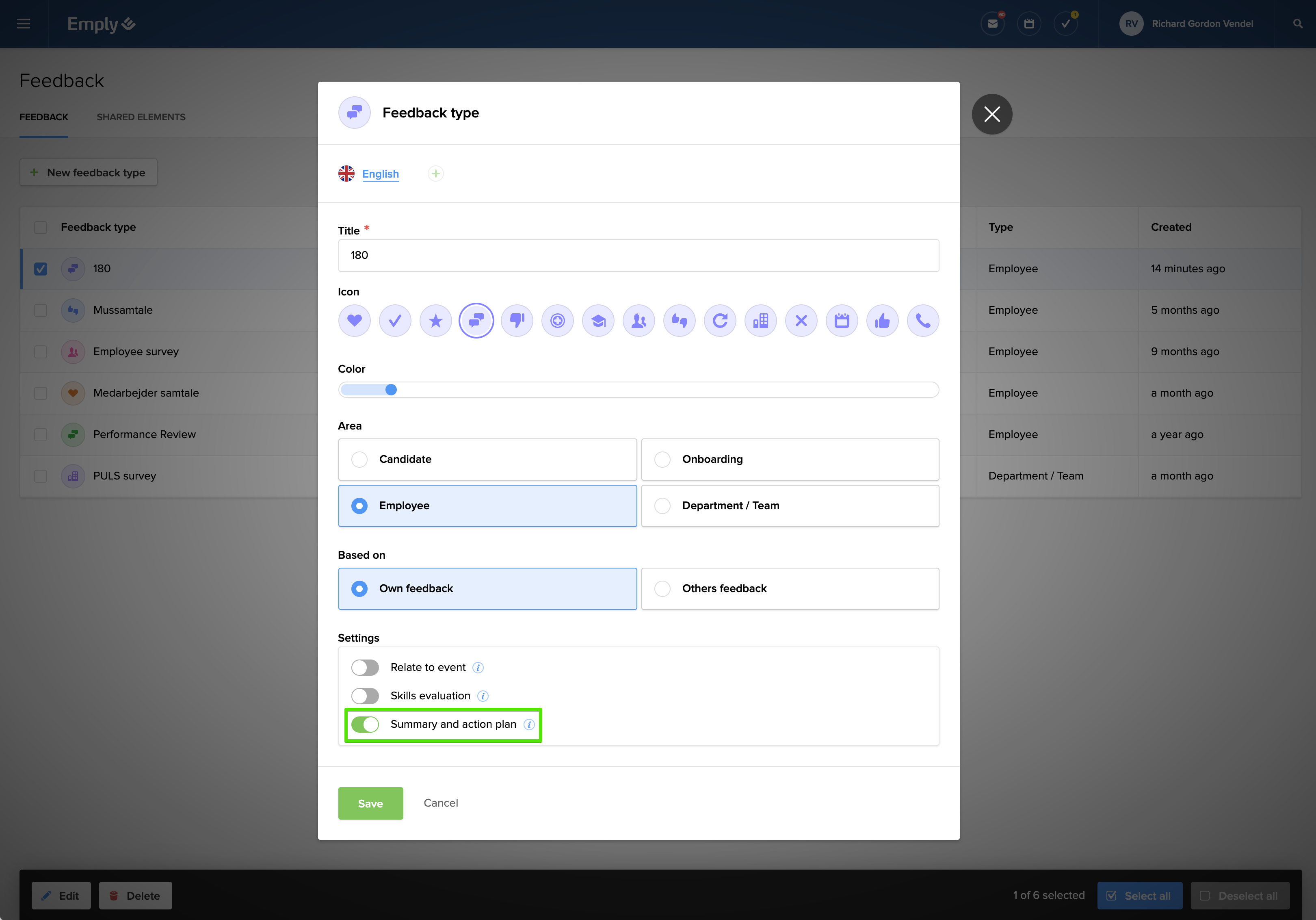Turn on Skills evaluation switch
This screenshot has width=1316, height=920.
click(365, 696)
